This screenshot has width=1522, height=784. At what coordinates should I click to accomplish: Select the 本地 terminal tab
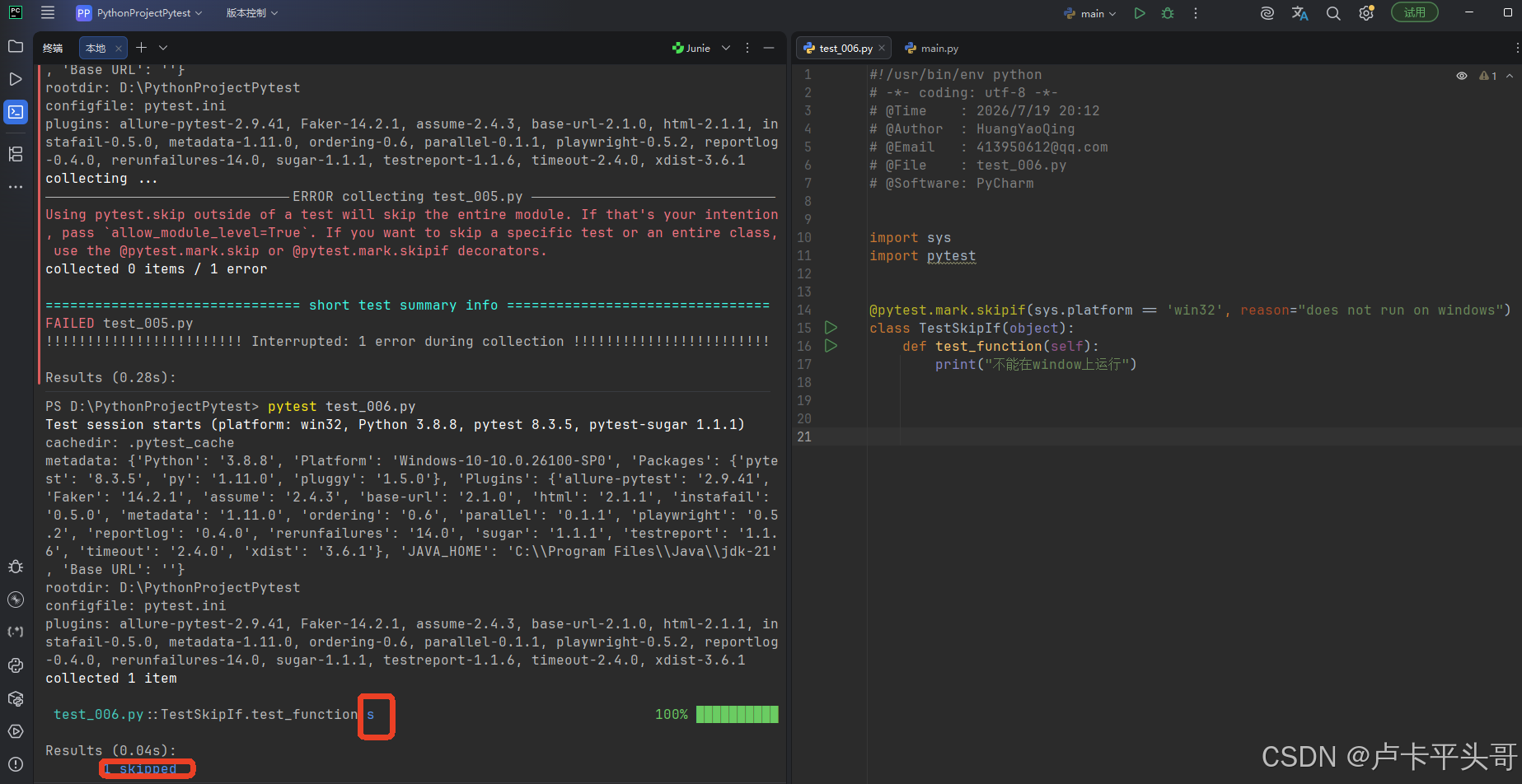(x=96, y=49)
